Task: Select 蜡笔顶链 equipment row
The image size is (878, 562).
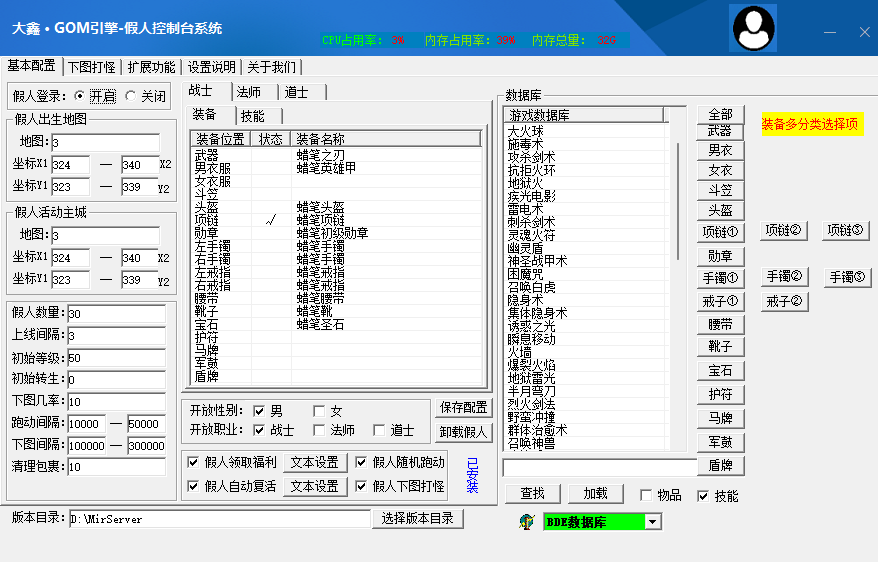Action: 336,219
